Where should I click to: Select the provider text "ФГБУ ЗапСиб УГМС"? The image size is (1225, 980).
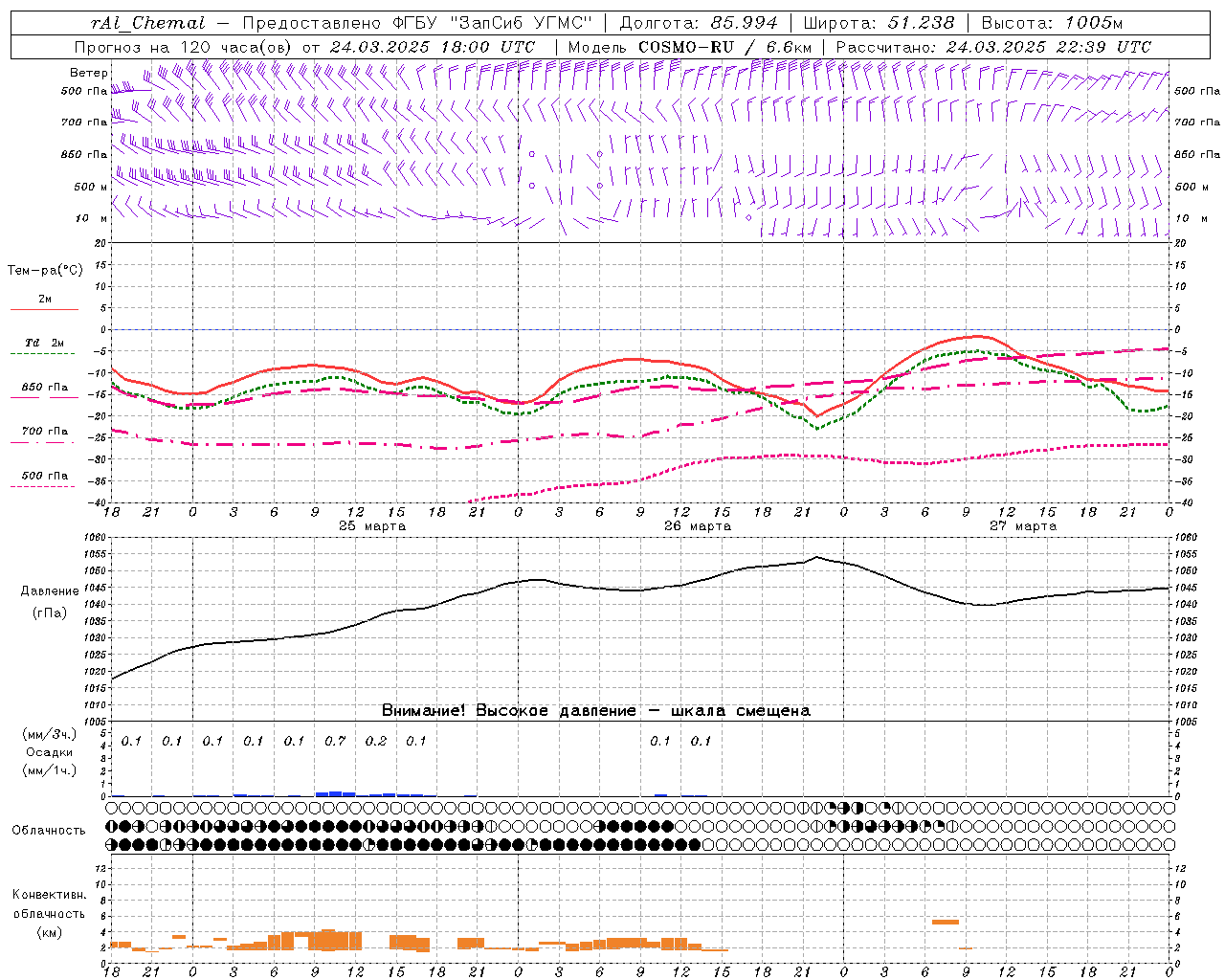pyautogui.click(x=492, y=23)
